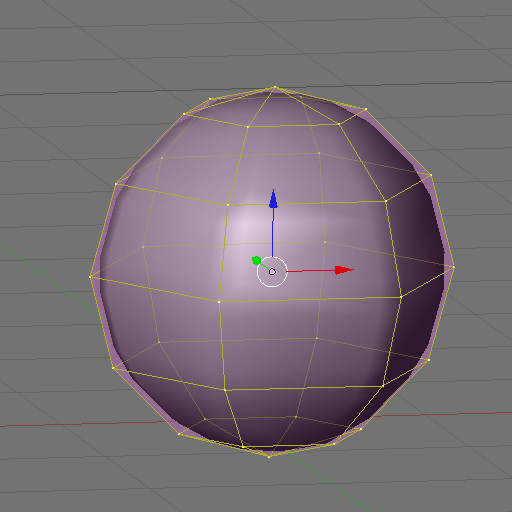Screen dimensions: 512x512
Task: Click the white circle at manipulator center
Action: 272,272
